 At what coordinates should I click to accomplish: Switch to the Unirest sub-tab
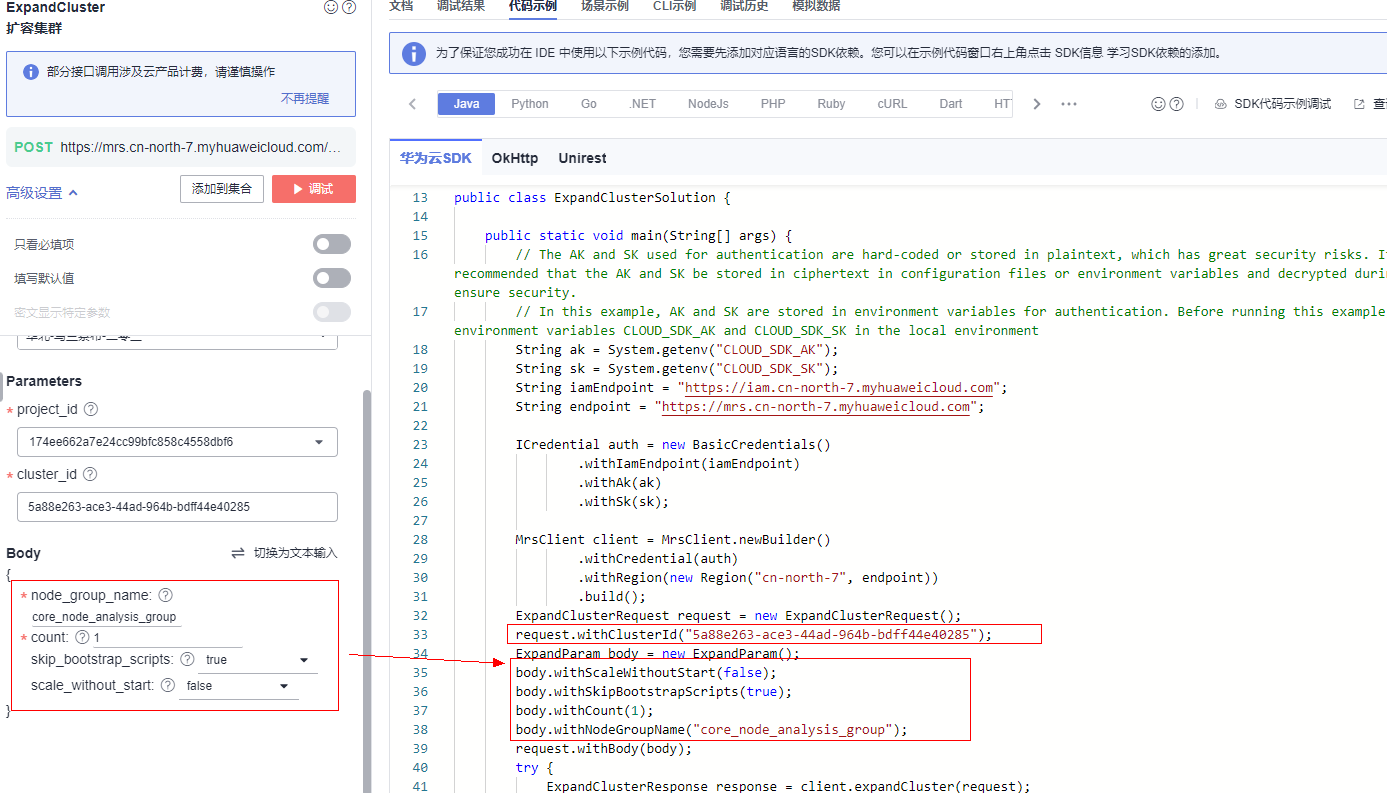click(582, 158)
